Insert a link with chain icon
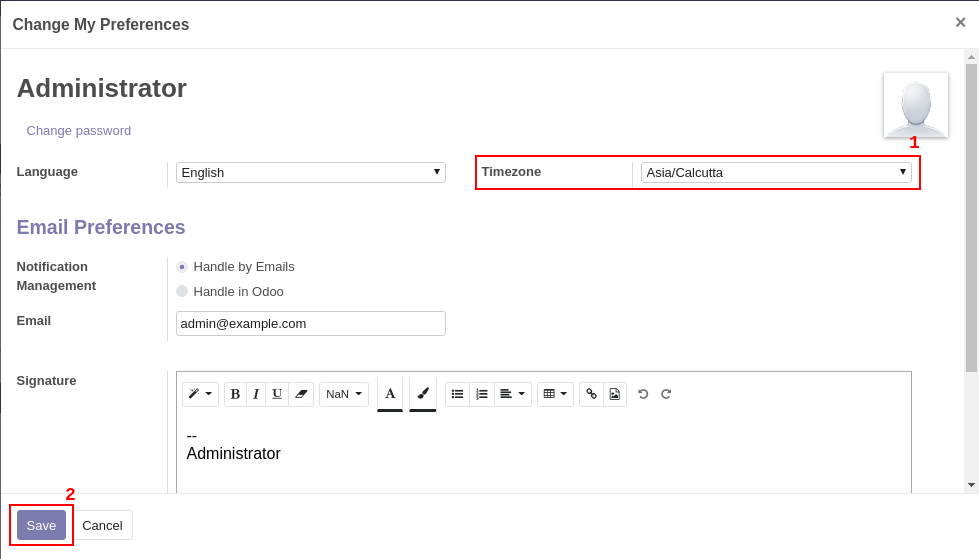 point(591,394)
